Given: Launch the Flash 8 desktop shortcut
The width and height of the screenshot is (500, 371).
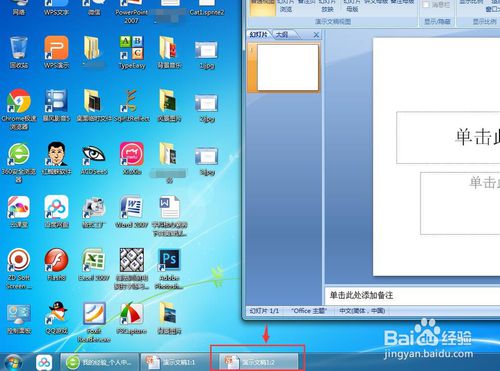Looking at the screenshot, I should 56,265.
